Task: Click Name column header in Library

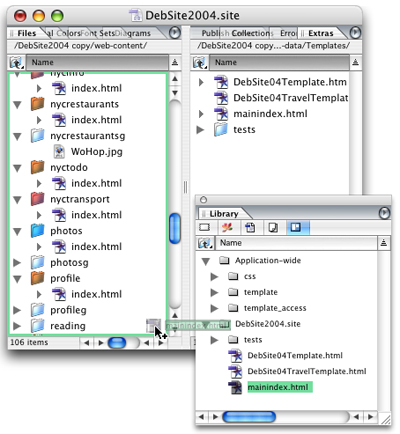Action: tap(296, 243)
